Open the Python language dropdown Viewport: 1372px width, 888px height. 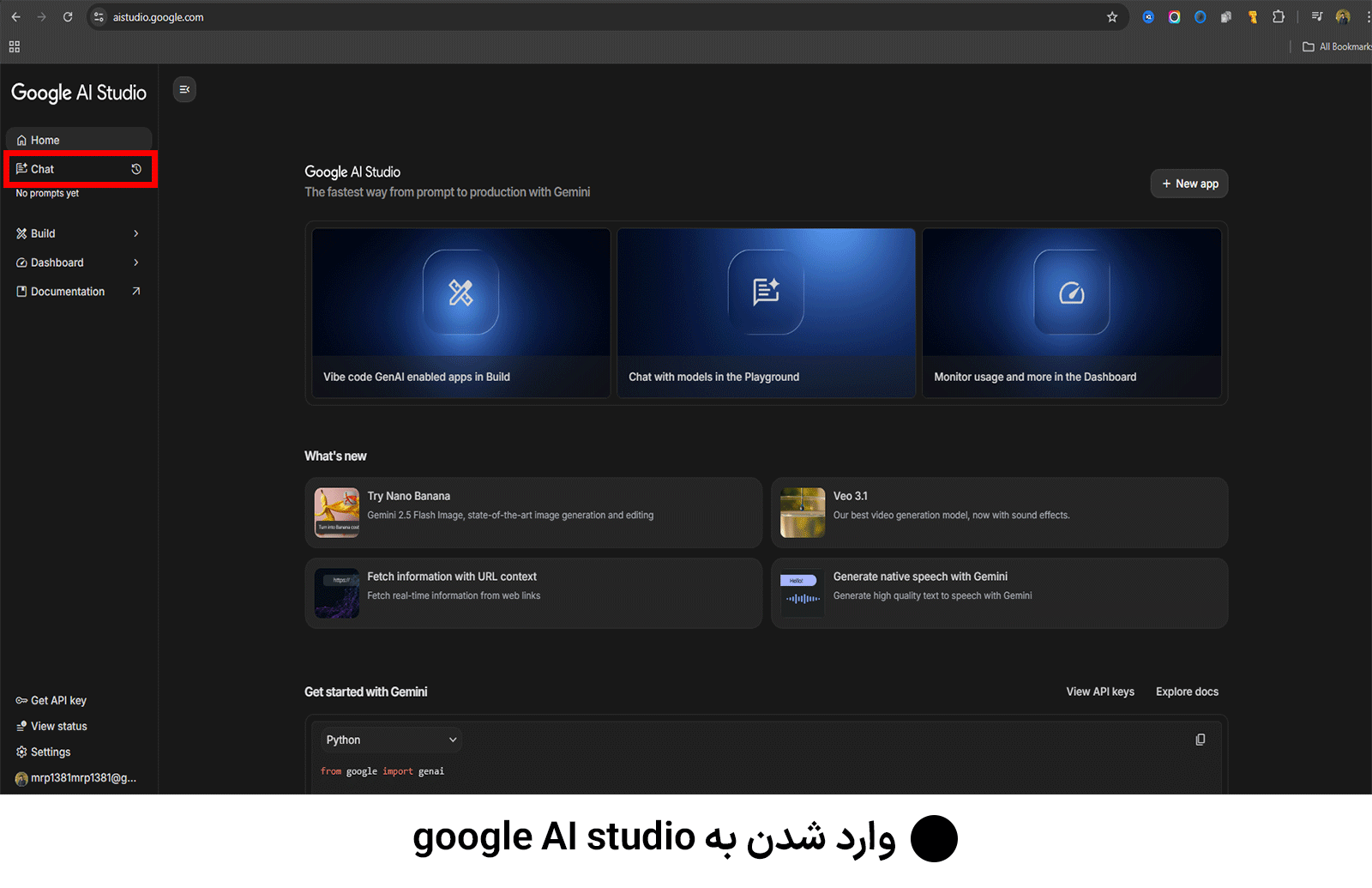tap(391, 740)
